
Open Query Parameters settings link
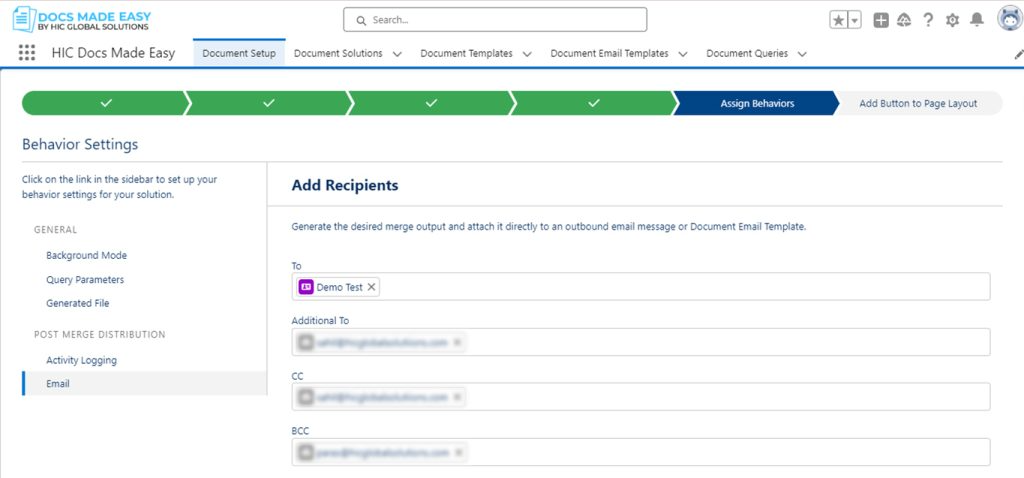point(85,279)
